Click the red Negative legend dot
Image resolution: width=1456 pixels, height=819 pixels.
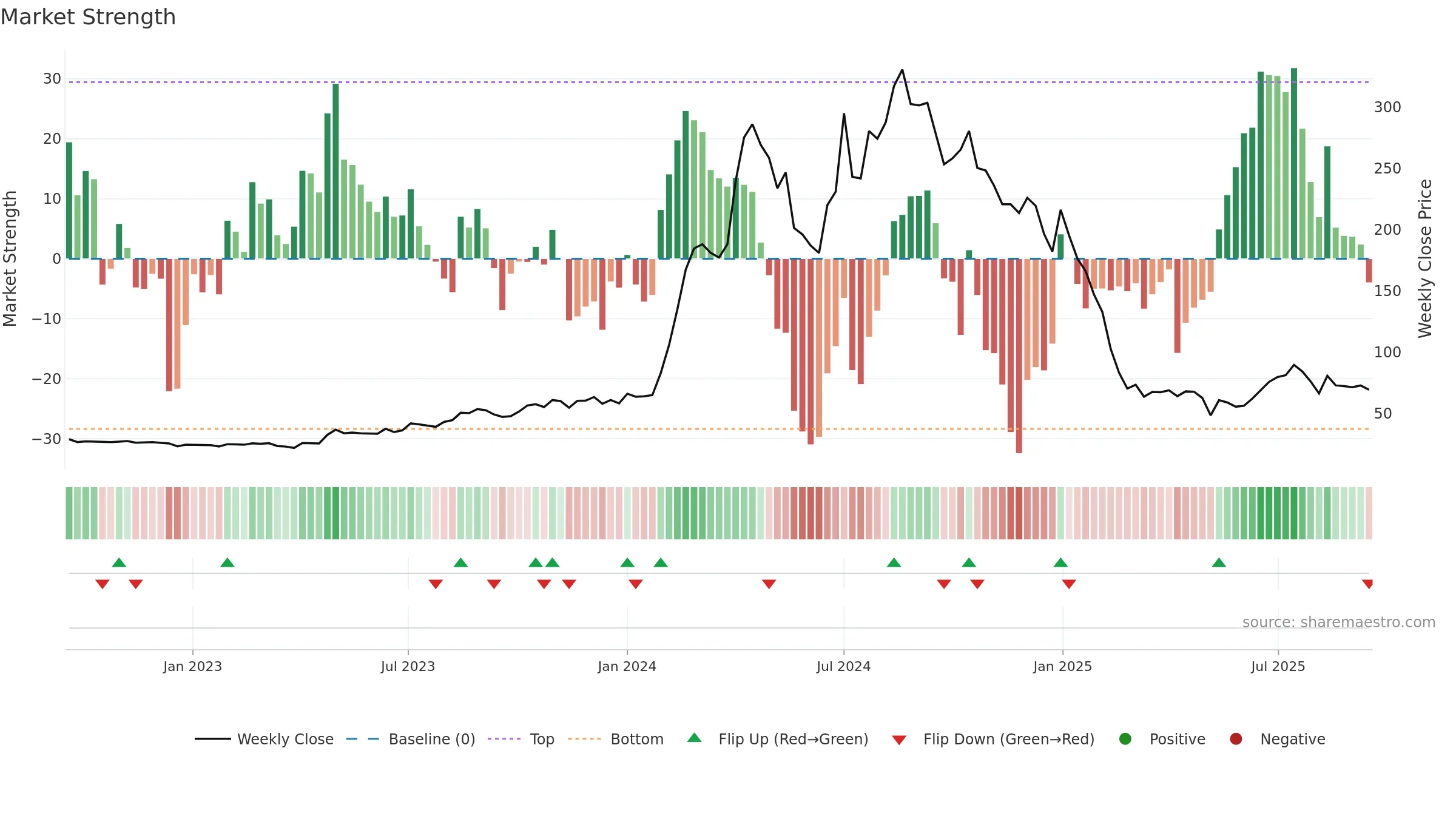(x=1236, y=739)
